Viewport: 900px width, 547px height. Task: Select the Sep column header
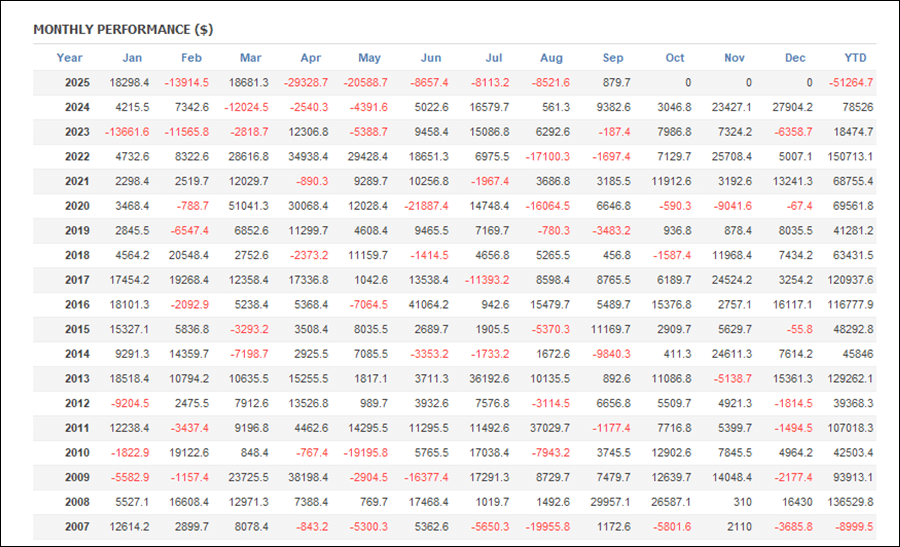pyautogui.click(x=614, y=58)
